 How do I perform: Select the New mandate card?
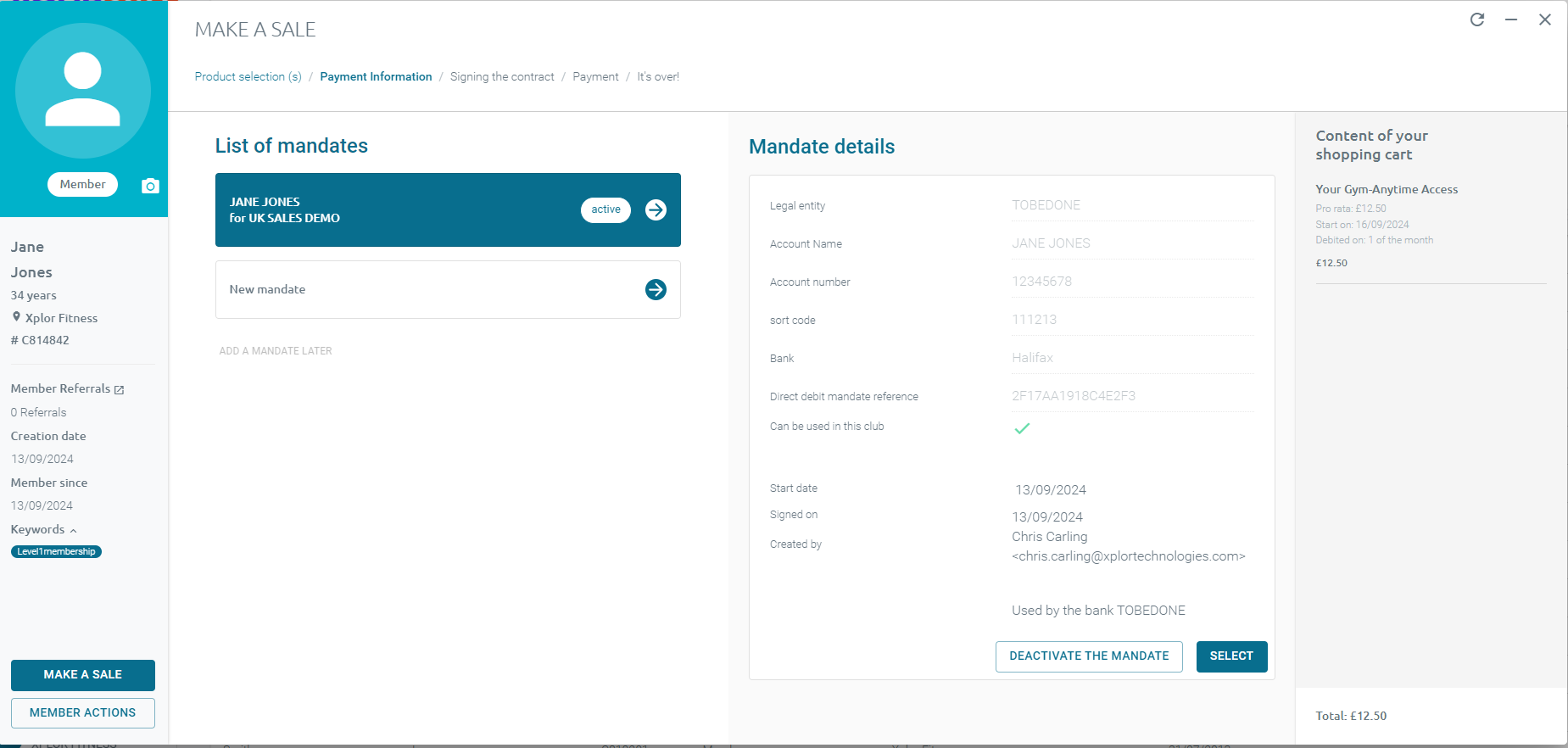(x=448, y=289)
